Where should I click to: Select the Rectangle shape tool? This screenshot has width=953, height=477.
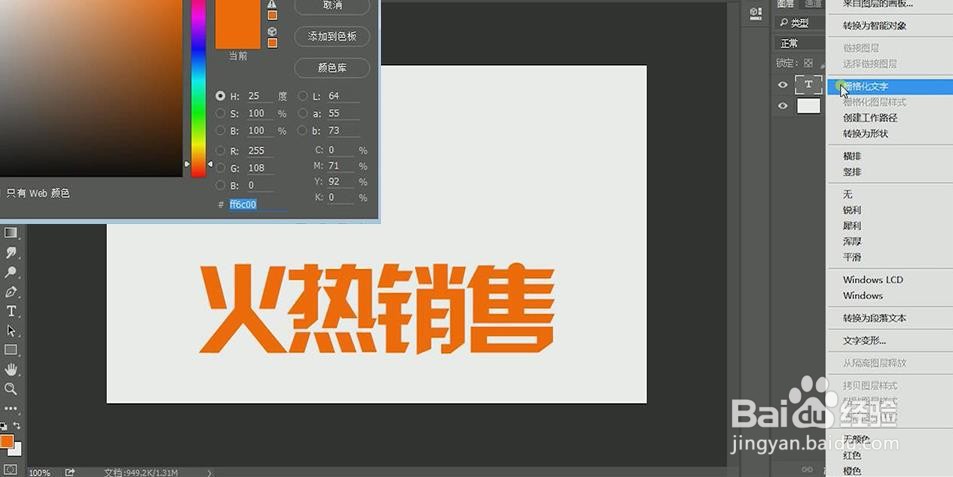click(x=10, y=350)
